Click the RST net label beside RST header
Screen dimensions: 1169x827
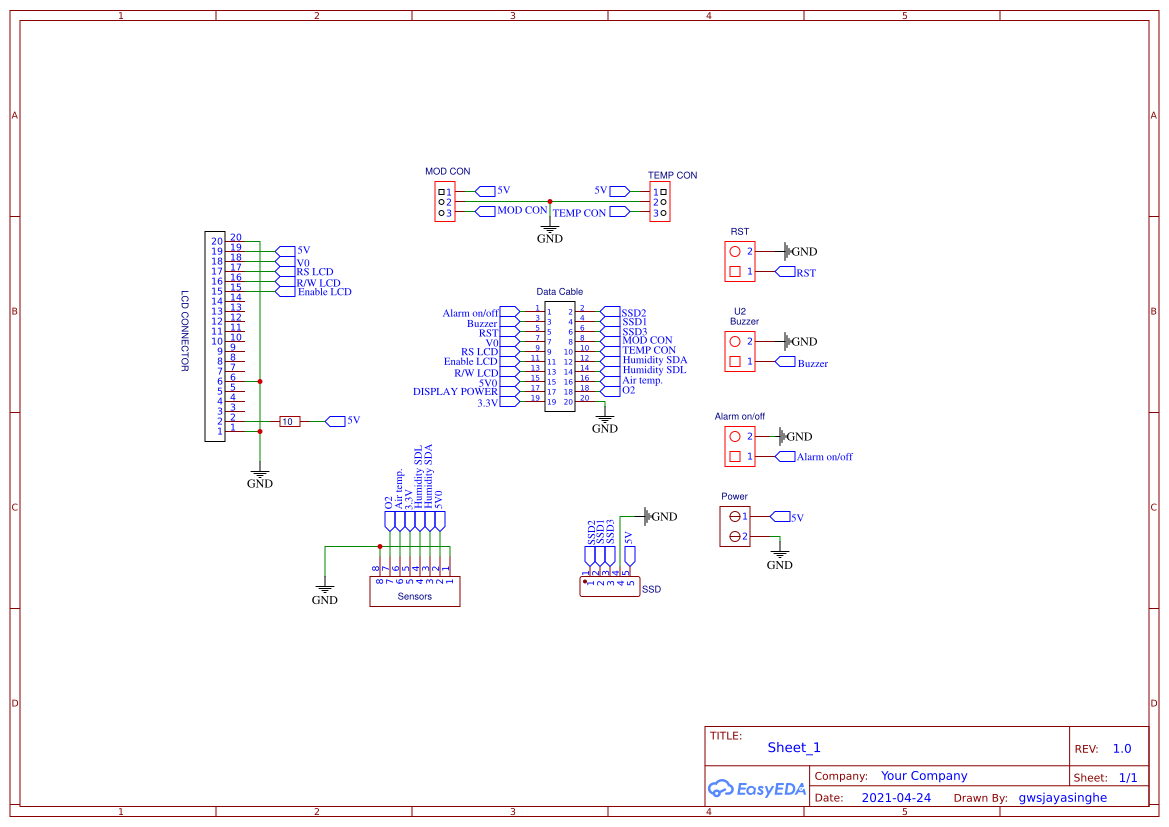click(x=806, y=273)
